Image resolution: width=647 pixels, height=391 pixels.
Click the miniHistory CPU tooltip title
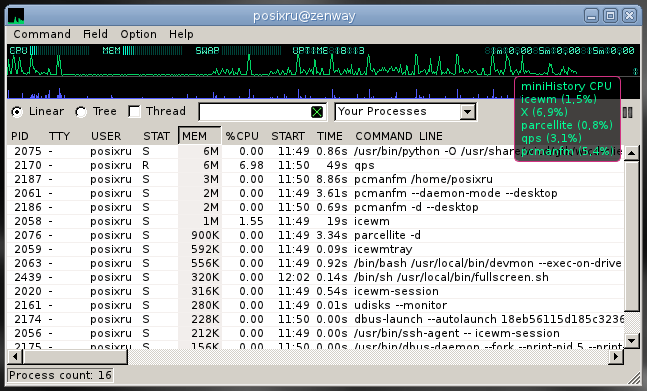(566, 86)
